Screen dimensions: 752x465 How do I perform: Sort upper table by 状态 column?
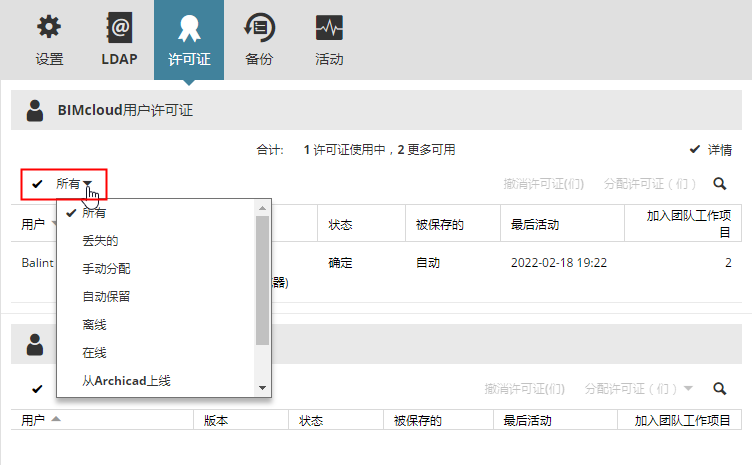(x=340, y=224)
